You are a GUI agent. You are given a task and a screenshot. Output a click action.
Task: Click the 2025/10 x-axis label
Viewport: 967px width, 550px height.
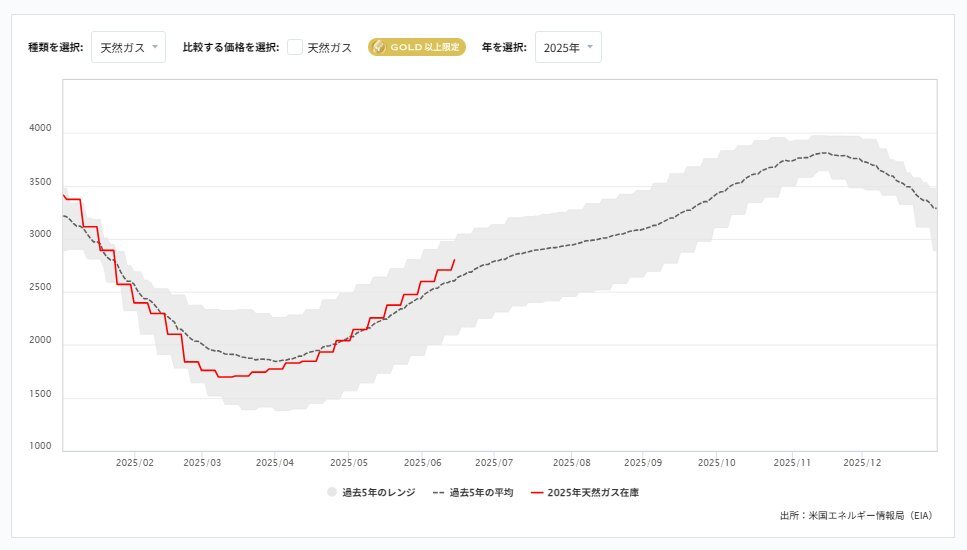[717, 462]
